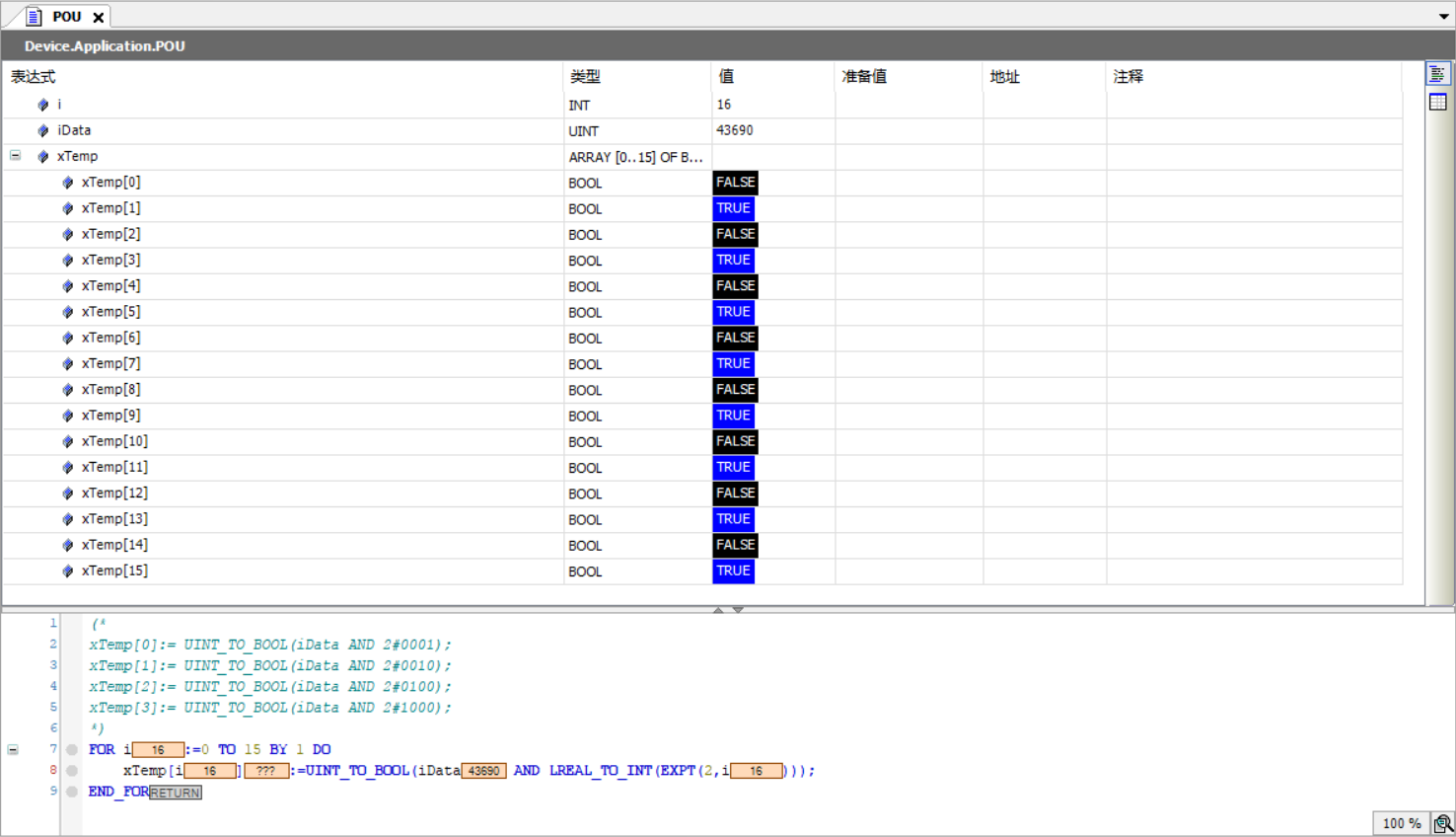The image size is (1456, 837).
Task: Click EXPT function in line 8
Action: (678, 771)
